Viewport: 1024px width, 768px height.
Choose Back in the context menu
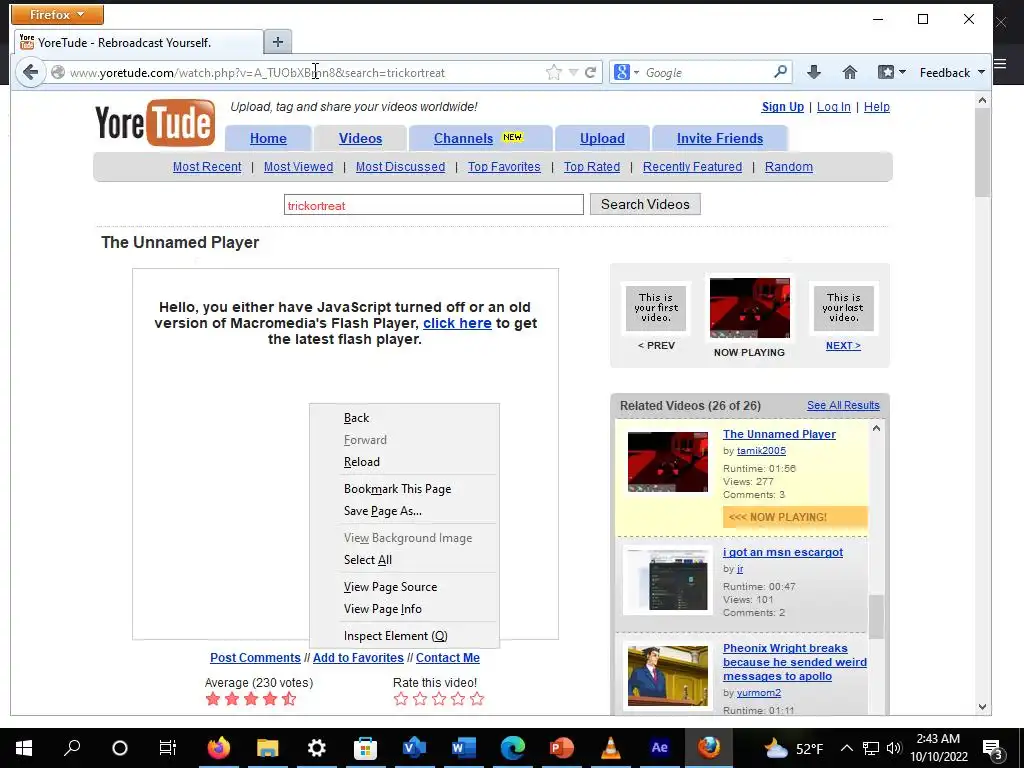click(404, 418)
